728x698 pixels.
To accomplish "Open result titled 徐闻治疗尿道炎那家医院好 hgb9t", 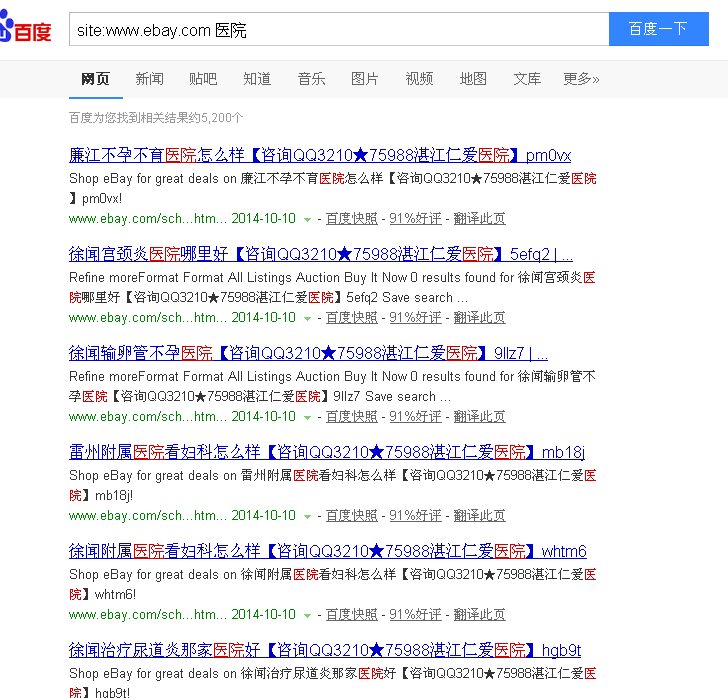I will [325, 650].
